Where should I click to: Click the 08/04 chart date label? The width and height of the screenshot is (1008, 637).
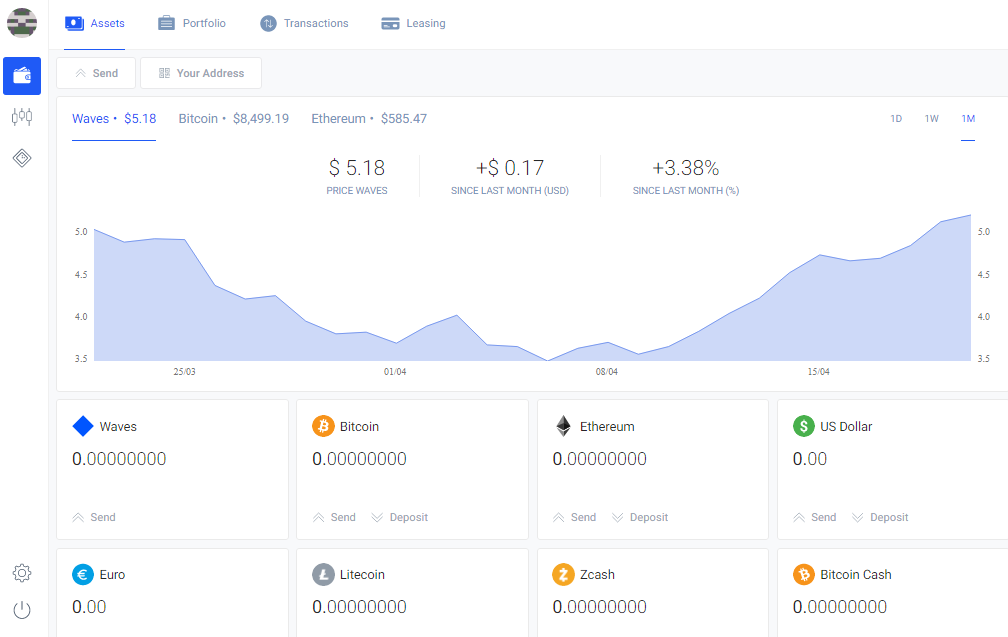click(606, 372)
